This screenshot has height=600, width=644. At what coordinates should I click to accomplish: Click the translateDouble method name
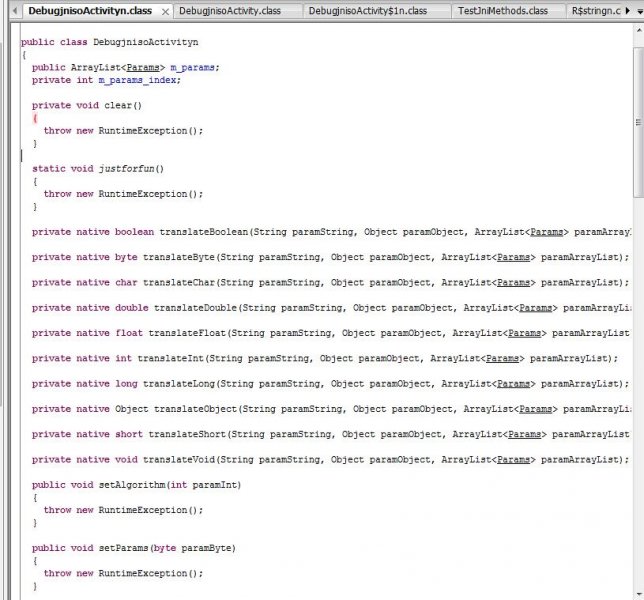tap(196, 308)
